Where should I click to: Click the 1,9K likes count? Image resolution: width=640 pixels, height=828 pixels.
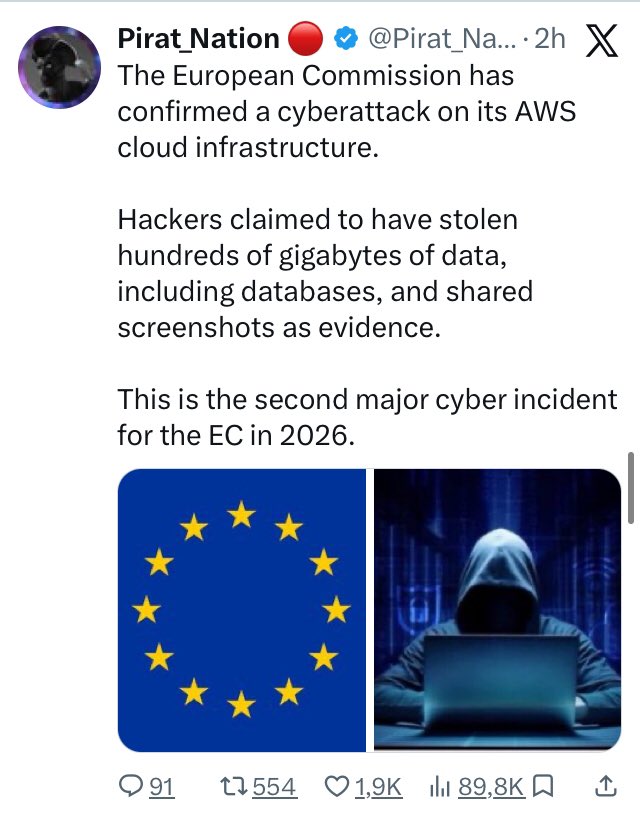coord(378,788)
